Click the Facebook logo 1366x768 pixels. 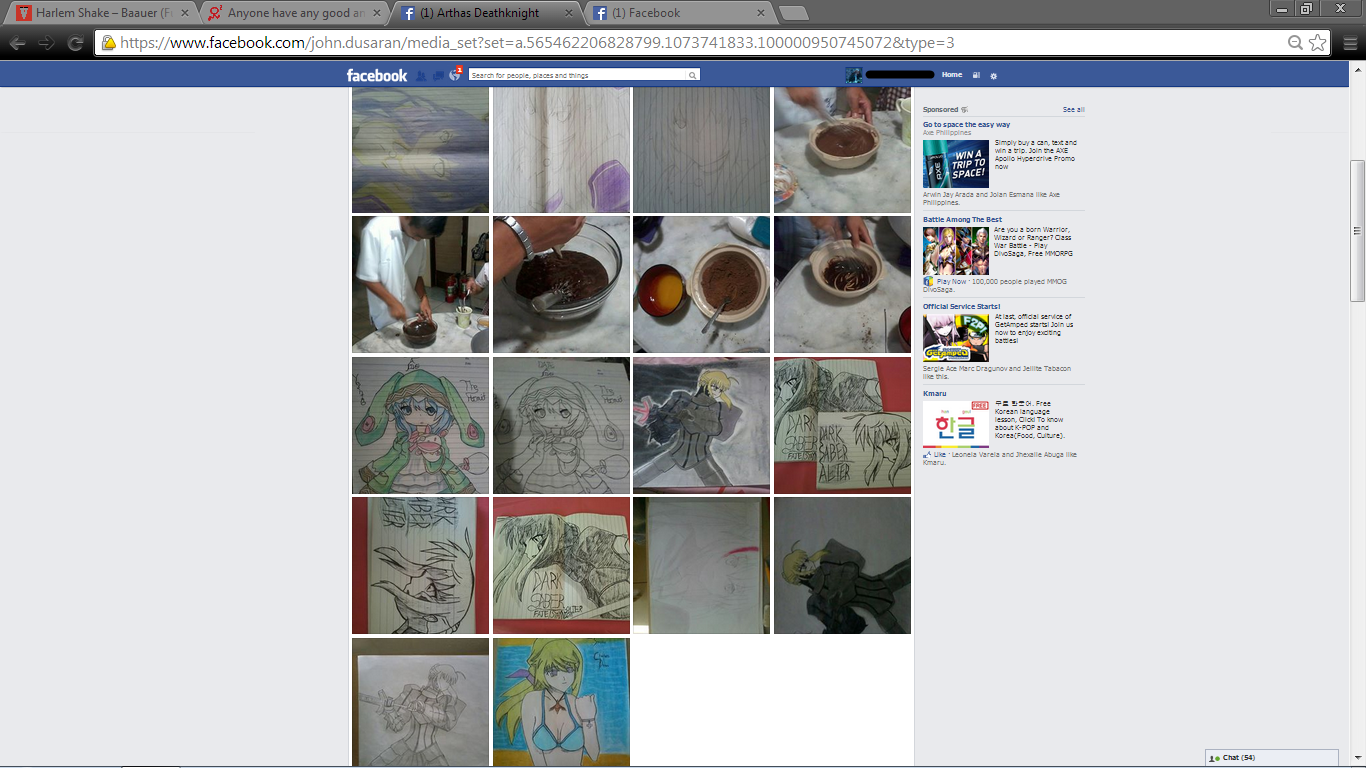[377, 75]
